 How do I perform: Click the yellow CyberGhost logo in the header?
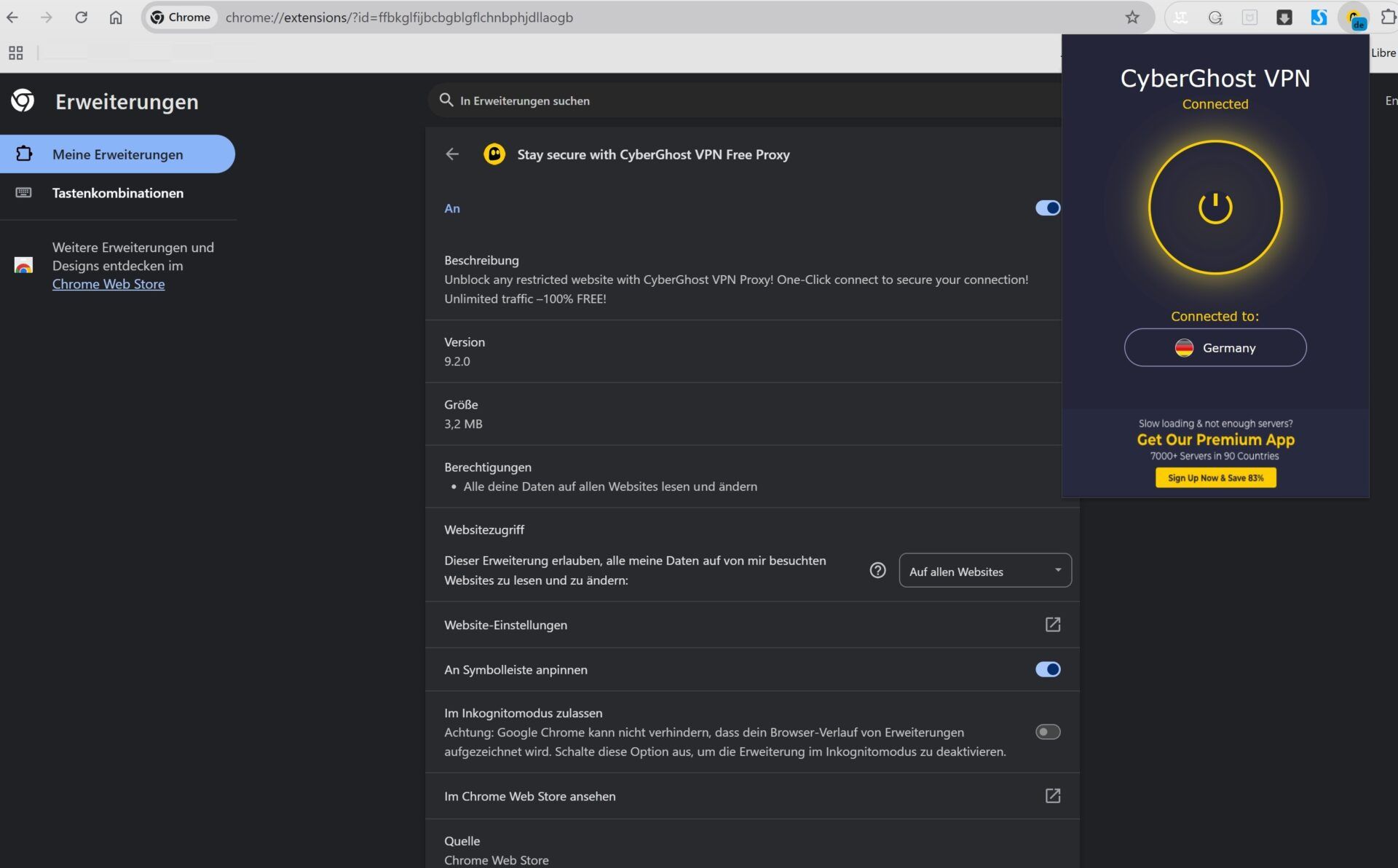tap(494, 154)
